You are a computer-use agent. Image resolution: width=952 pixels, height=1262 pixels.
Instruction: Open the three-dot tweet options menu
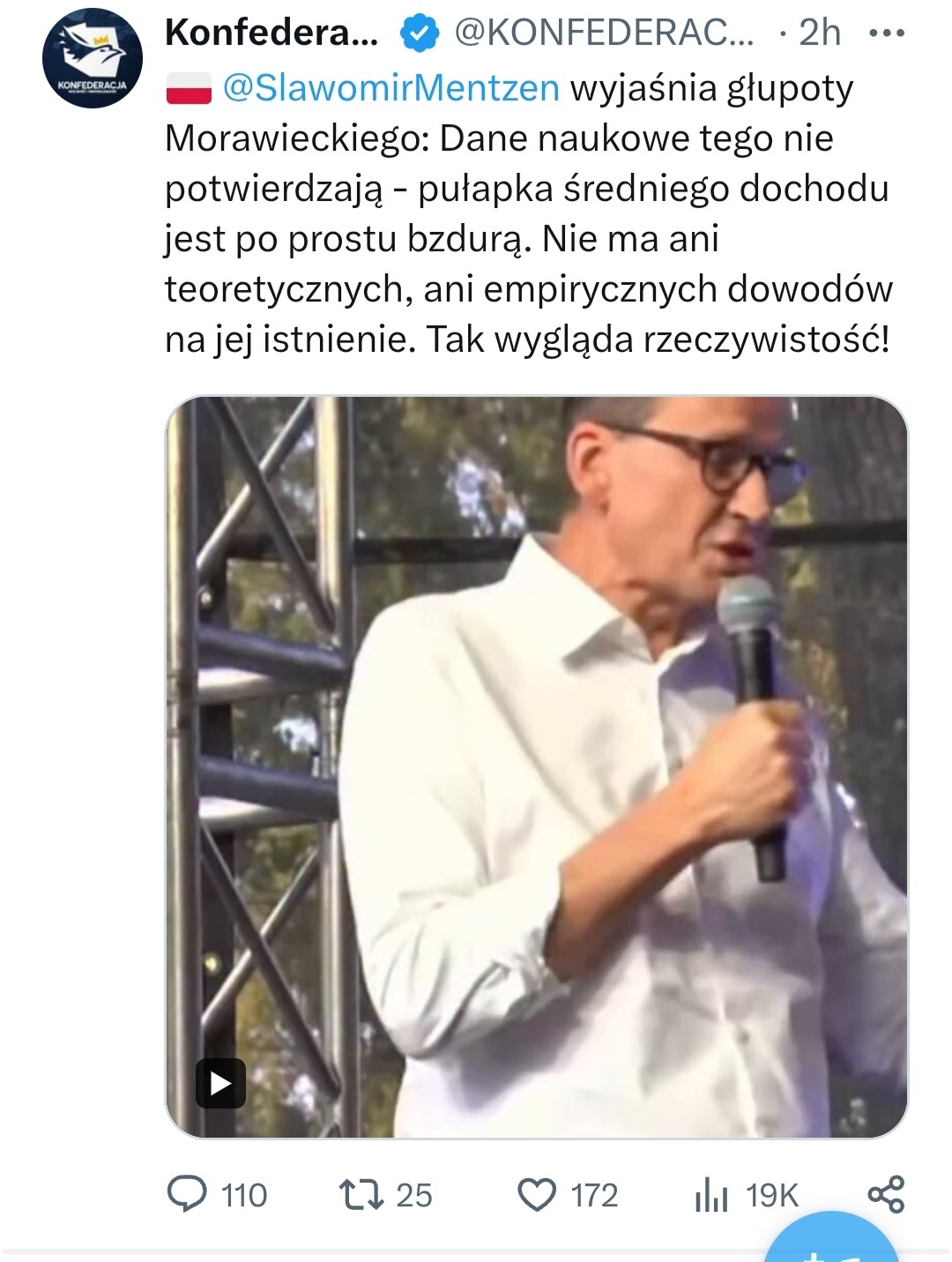coord(887,34)
